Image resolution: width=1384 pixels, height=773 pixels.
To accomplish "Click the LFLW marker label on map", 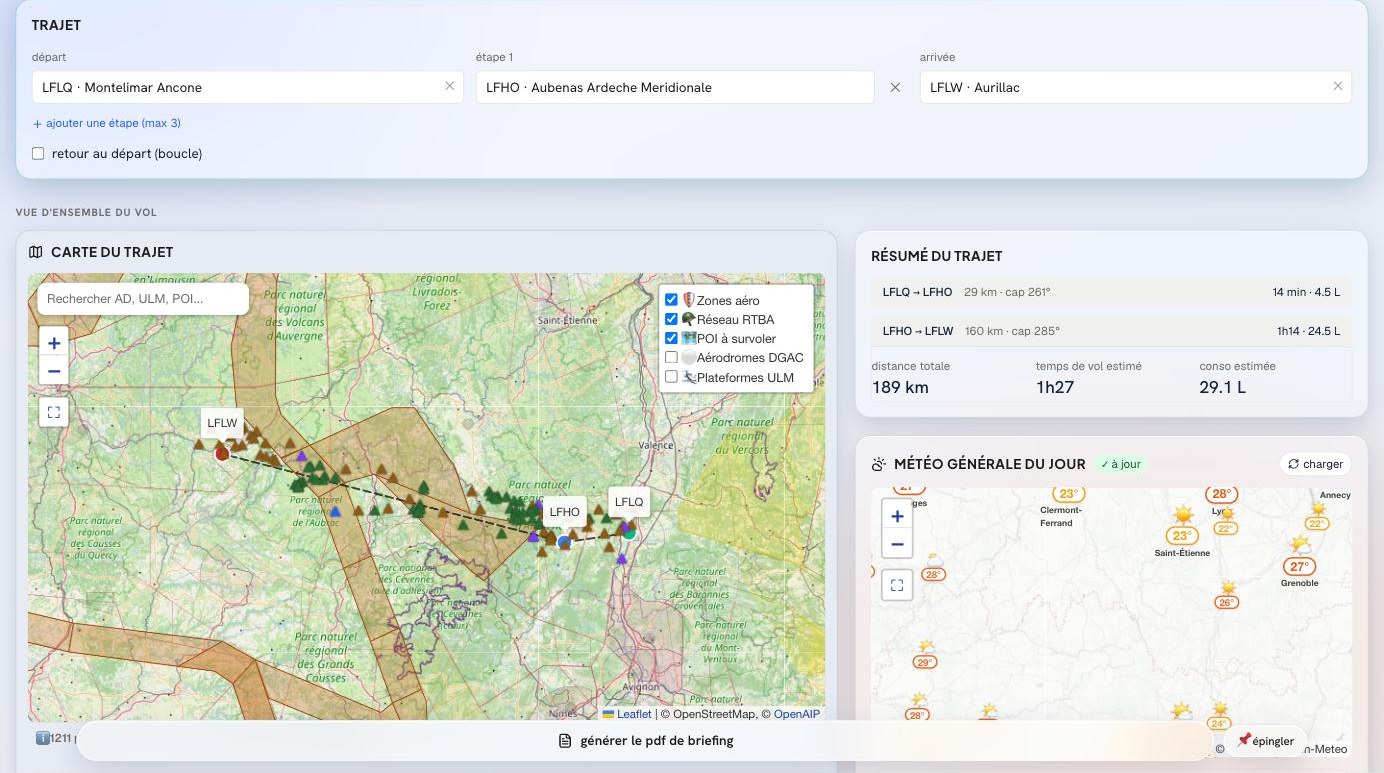I will coord(222,423).
